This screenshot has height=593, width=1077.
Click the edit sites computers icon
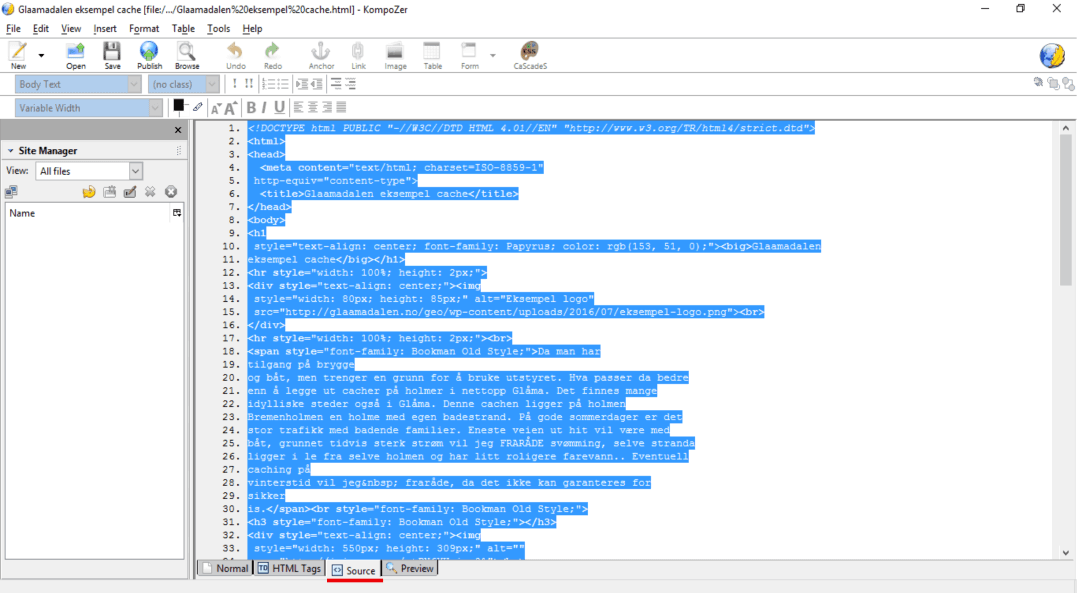[12, 192]
